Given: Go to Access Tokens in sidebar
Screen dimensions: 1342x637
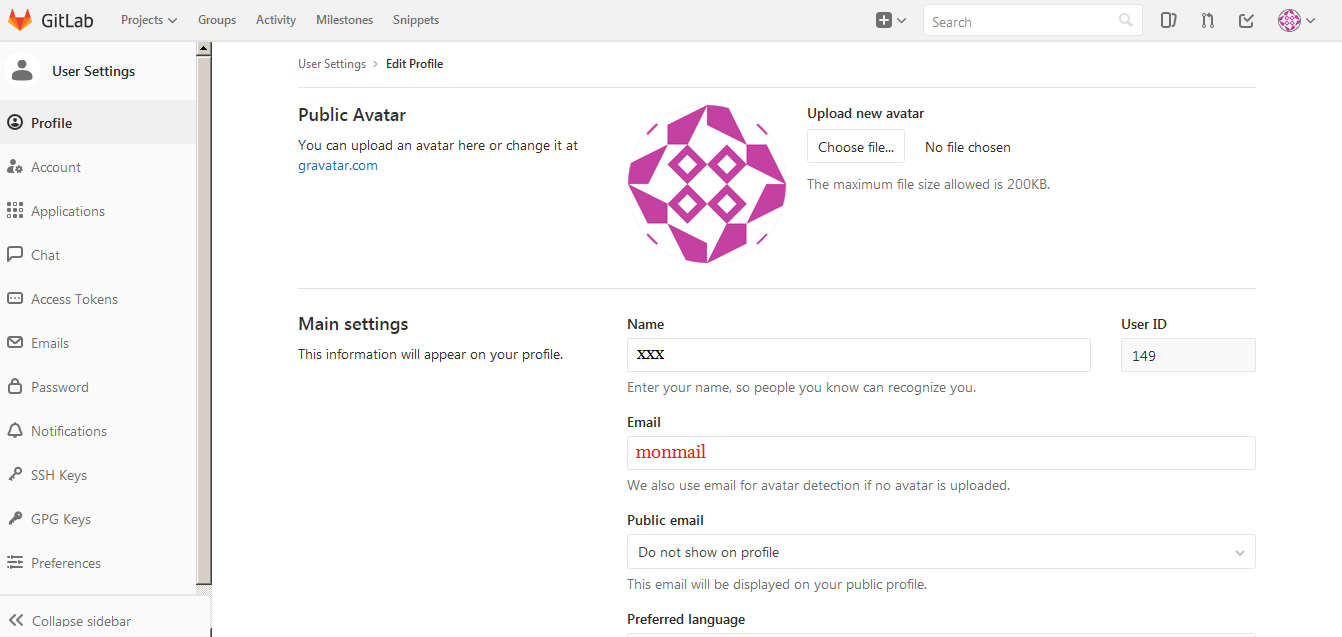Looking at the screenshot, I should (x=74, y=299).
